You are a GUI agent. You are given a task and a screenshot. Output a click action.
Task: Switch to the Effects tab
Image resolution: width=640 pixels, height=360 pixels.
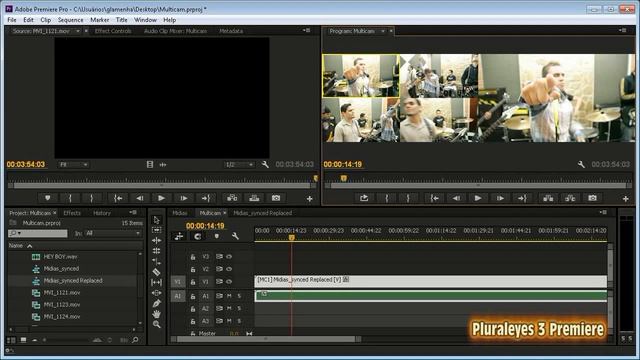[72, 213]
